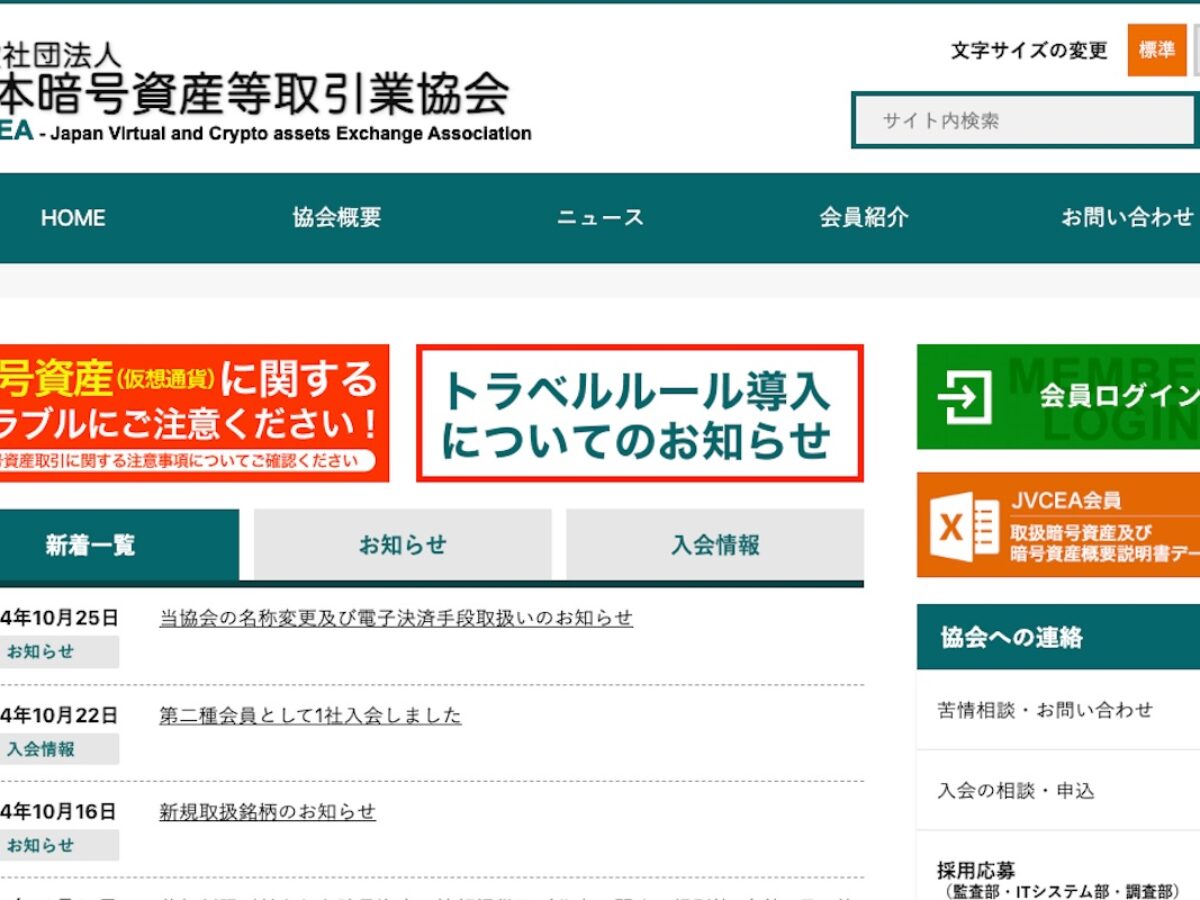Open the 会員紹介 navigation item
The height and width of the screenshot is (900, 1200).
(864, 217)
